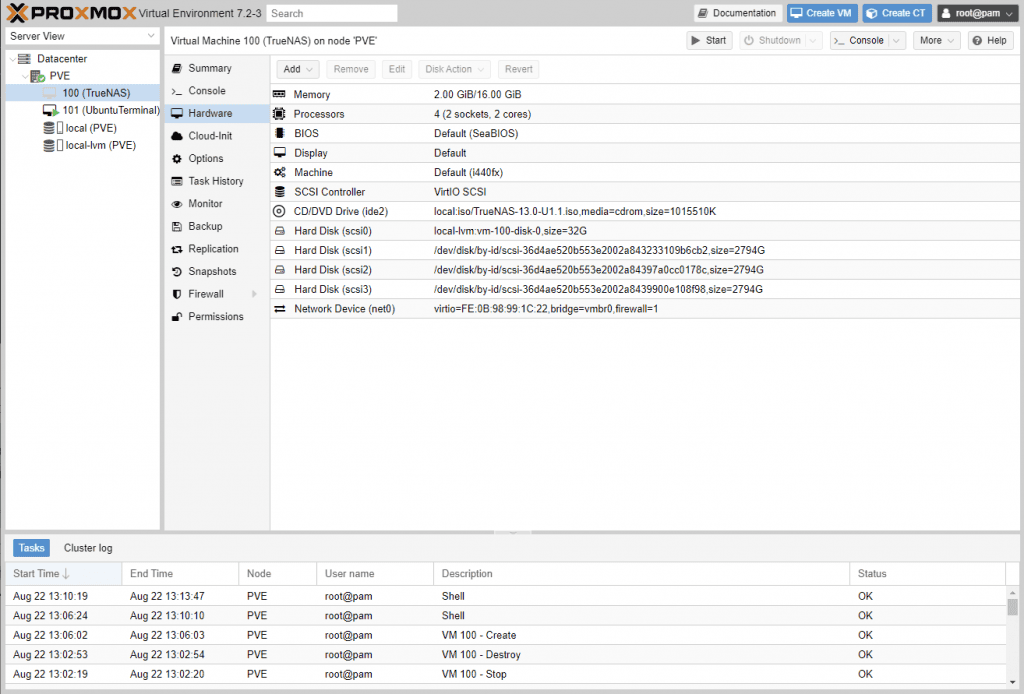
Task: Select the VM 100 - Stop task row
Action: pos(506,674)
